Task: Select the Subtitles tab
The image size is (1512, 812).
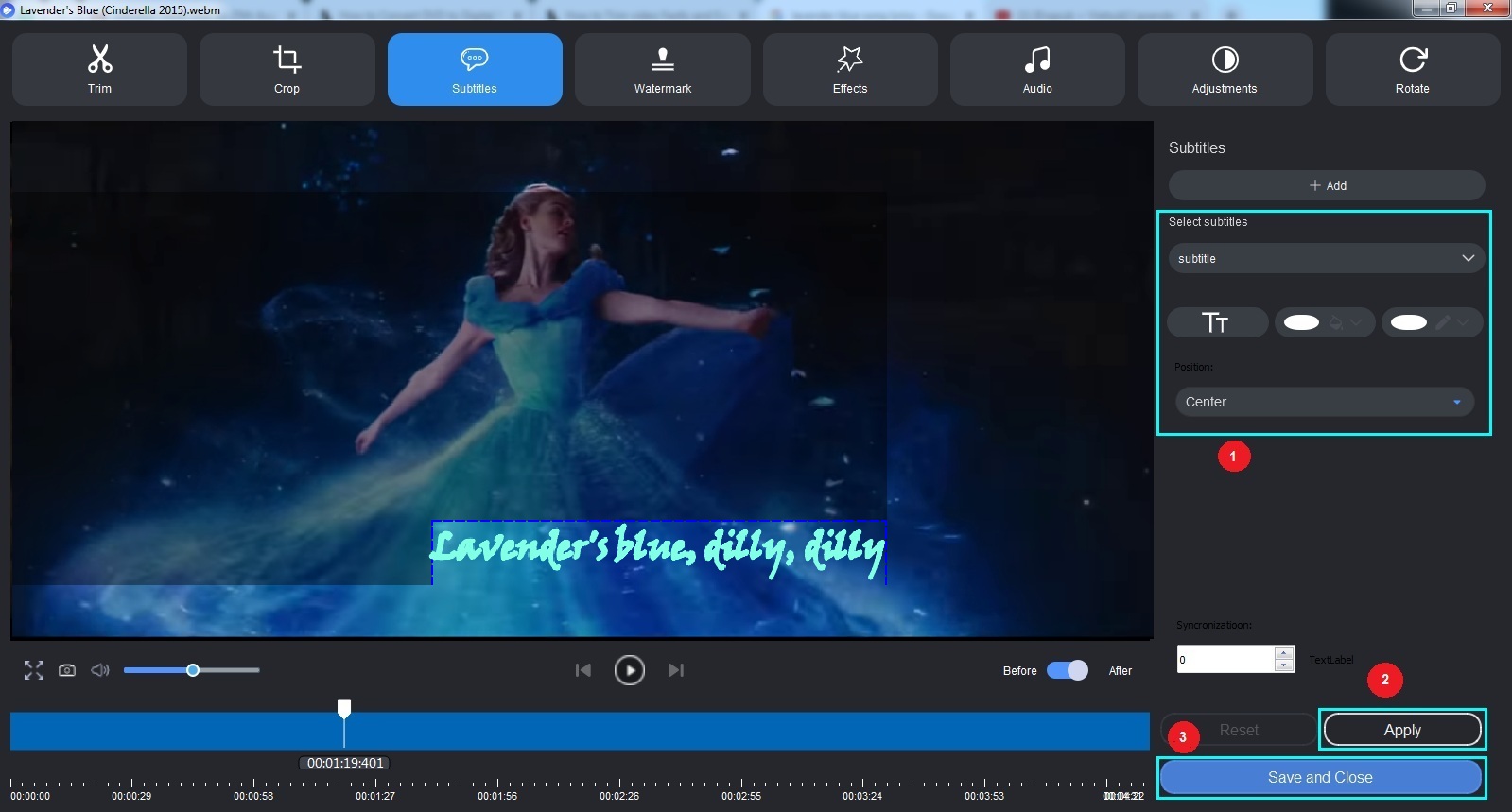Action: [x=475, y=69]
